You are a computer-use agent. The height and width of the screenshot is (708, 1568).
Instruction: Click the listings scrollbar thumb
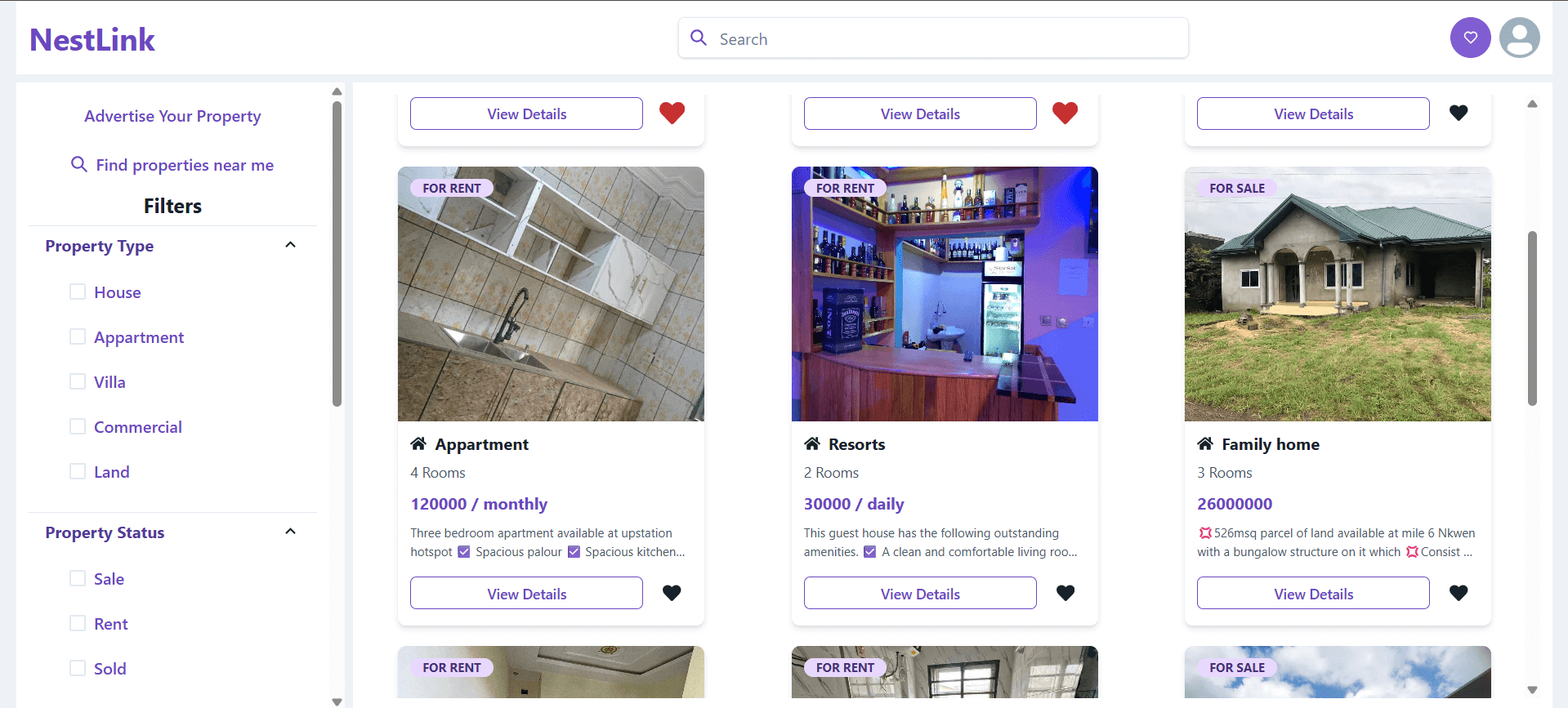[x=1532, y=318]
